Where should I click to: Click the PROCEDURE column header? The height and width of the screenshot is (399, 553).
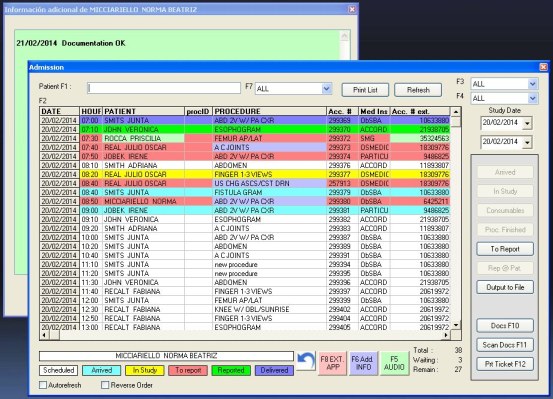269,111
